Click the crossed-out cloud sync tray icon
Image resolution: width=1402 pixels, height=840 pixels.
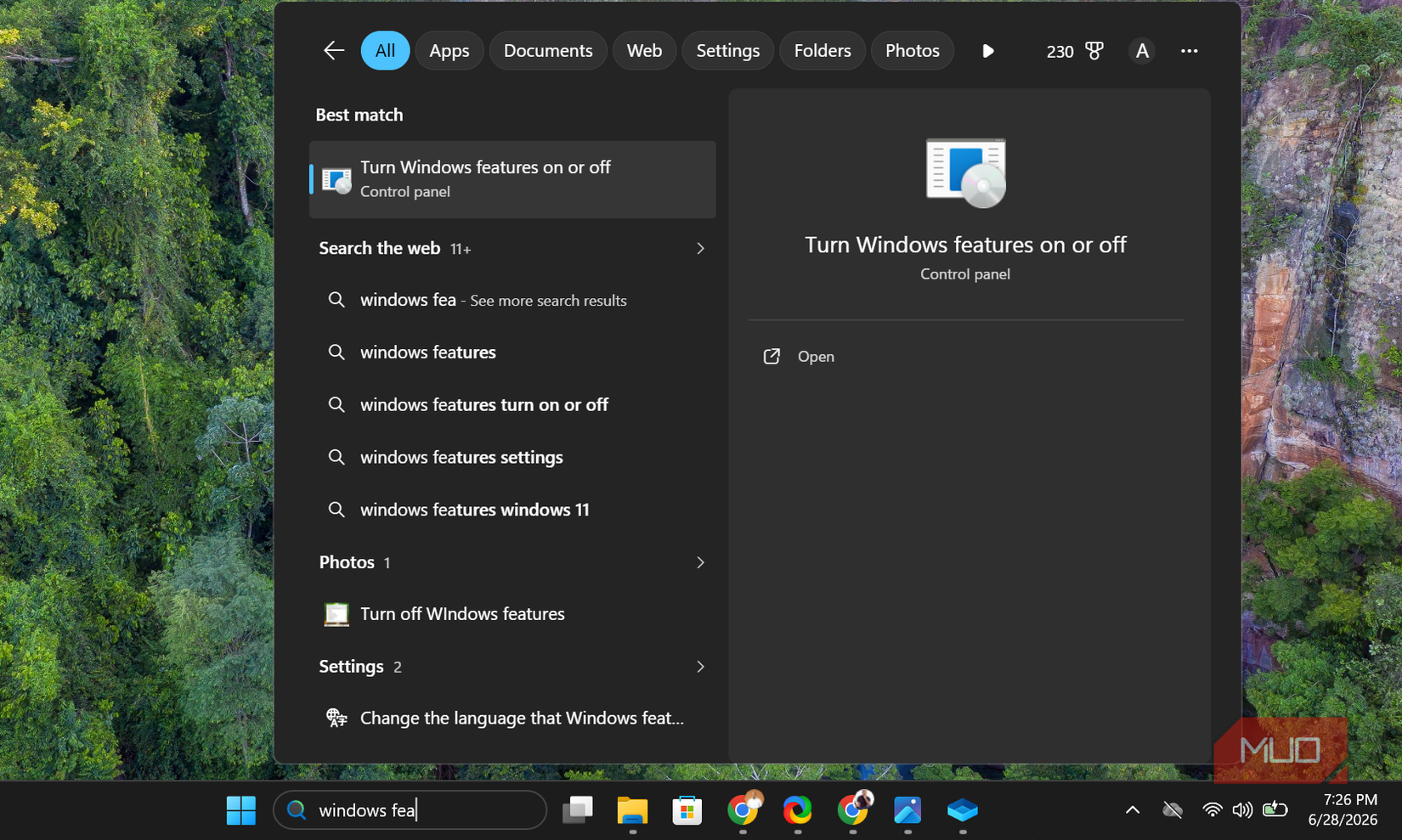(x=1173, y=810)
